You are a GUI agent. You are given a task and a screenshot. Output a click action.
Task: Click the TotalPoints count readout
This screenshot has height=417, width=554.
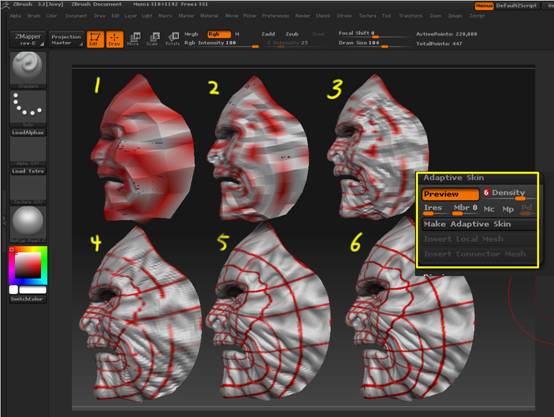439,44
